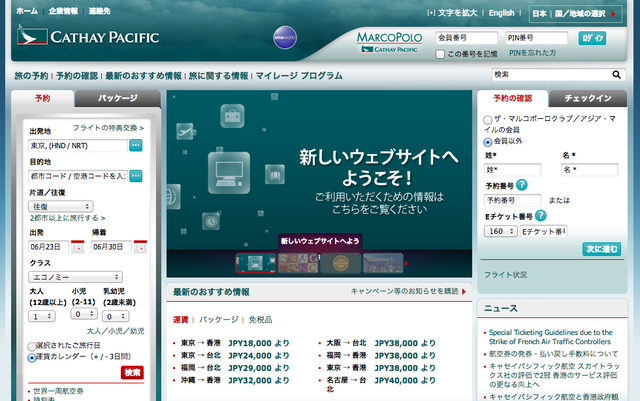This screenshot has width=640, height=401.
Task: Open フライト状況 link
Action: pyautogui.click(x=505, y=275)
